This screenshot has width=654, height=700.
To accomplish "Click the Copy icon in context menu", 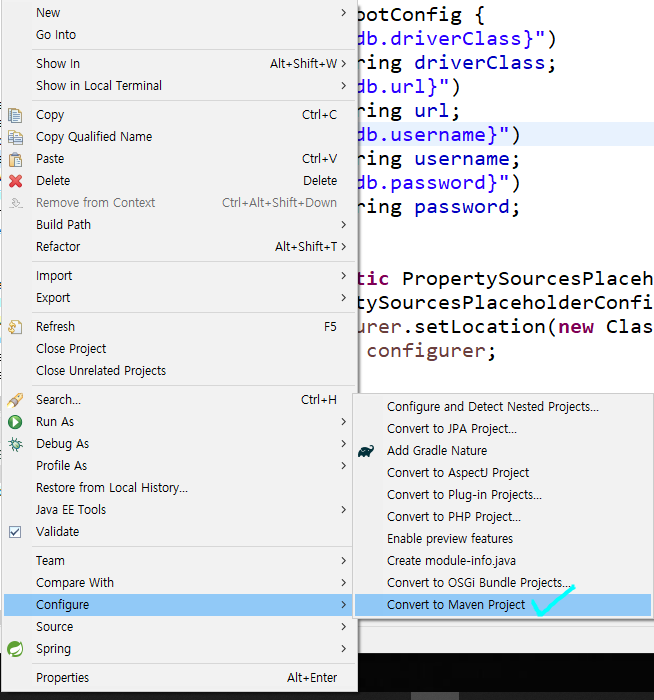I will coord(15,115).
